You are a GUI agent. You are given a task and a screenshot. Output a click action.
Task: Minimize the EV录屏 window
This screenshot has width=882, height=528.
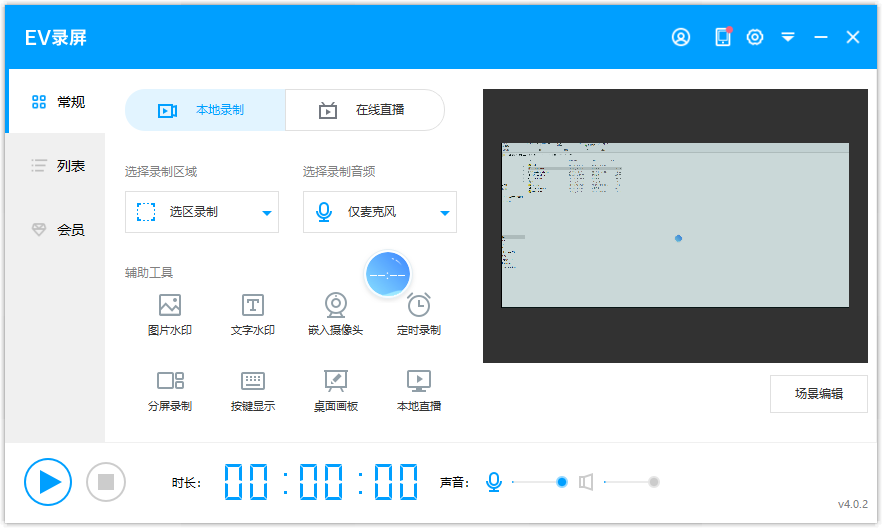point(821,37)
